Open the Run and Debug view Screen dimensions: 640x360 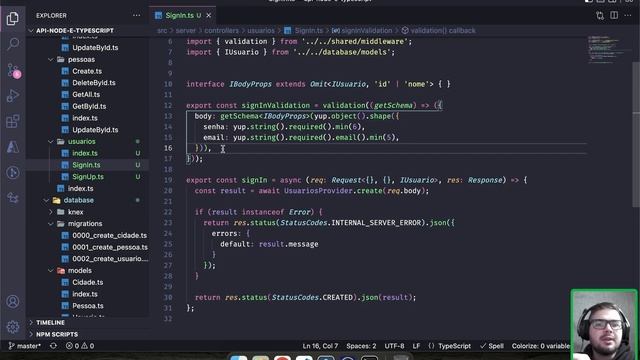coord(13,96)
